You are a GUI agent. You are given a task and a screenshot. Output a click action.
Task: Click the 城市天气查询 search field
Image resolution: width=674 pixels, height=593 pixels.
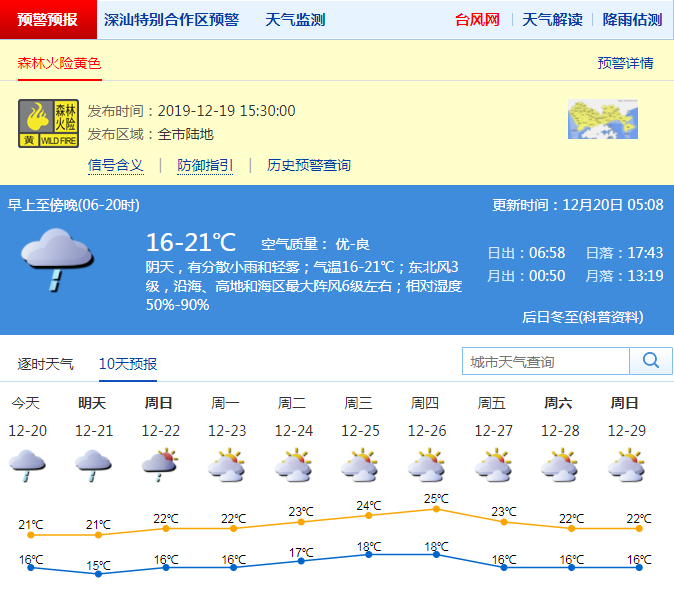[x=545, y=361]
